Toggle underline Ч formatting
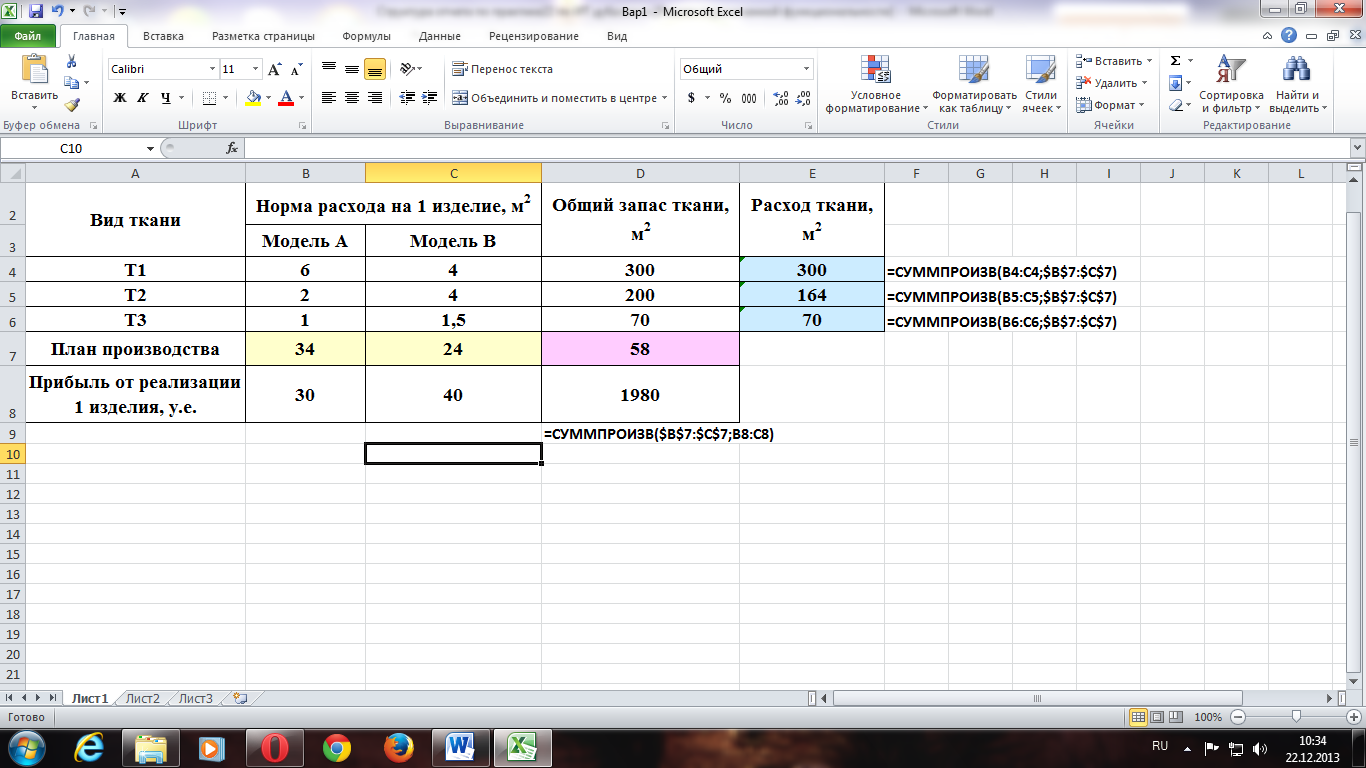Screen dimensions: 1366x768 [165, 98]
